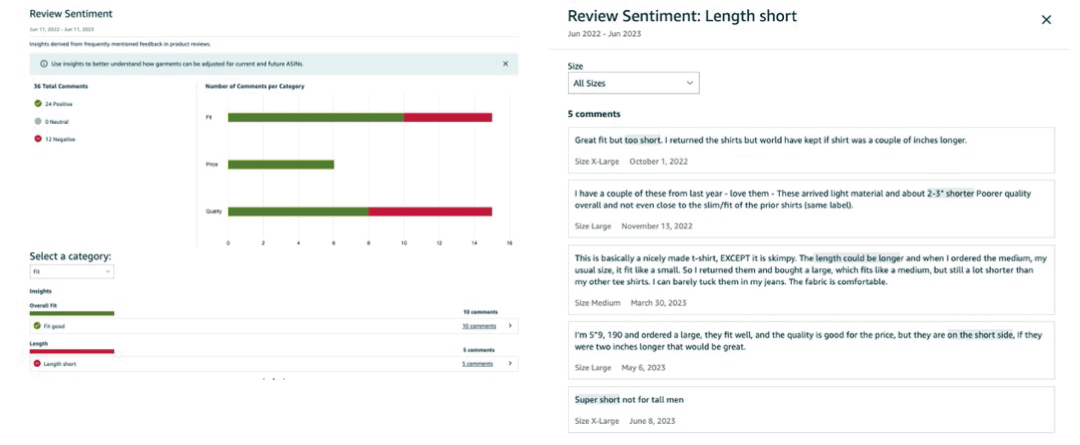Expand the Fit good insight chevron
The image size is (1080, 445).
[x=510, y=326]
